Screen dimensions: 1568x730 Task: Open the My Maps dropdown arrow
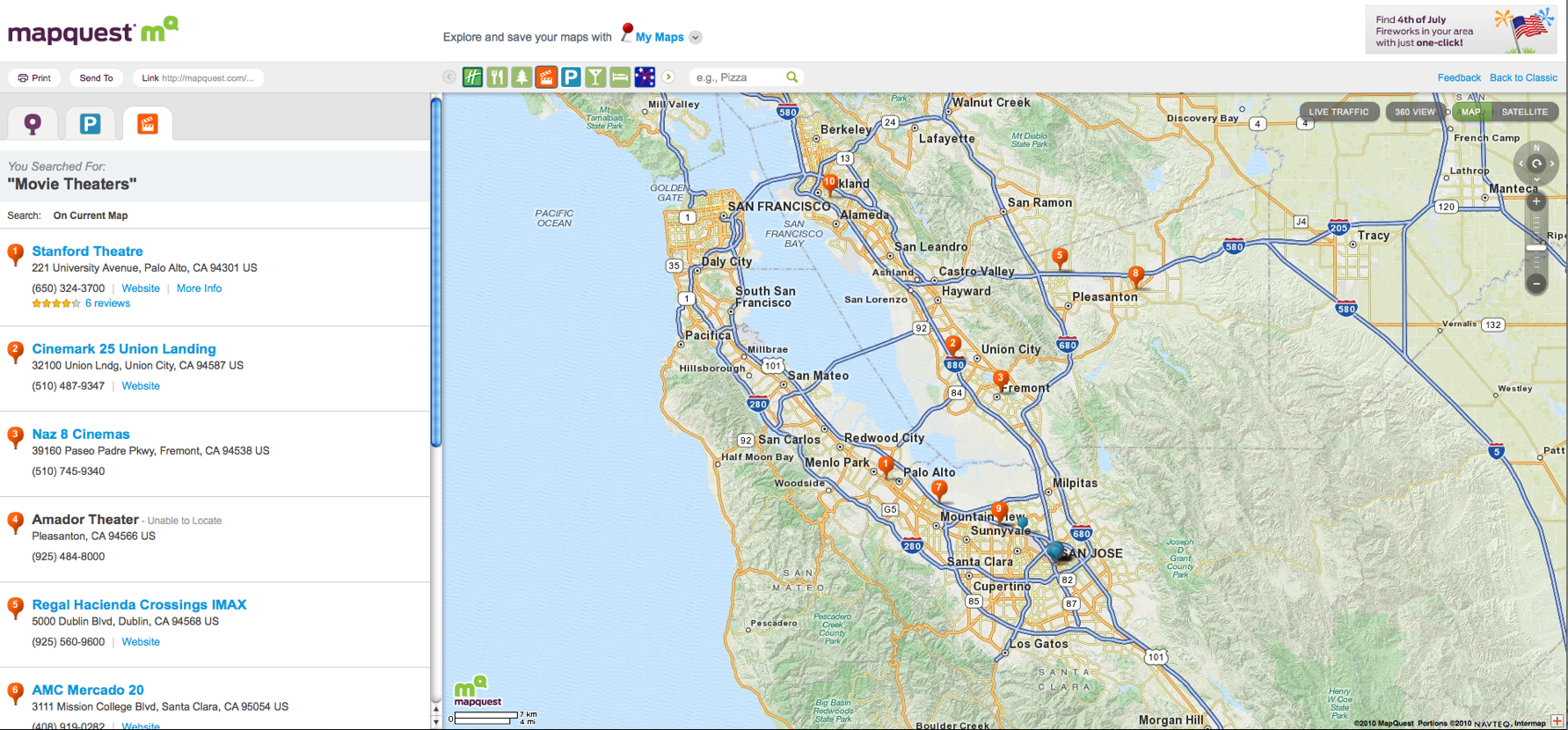coord(696,37)
